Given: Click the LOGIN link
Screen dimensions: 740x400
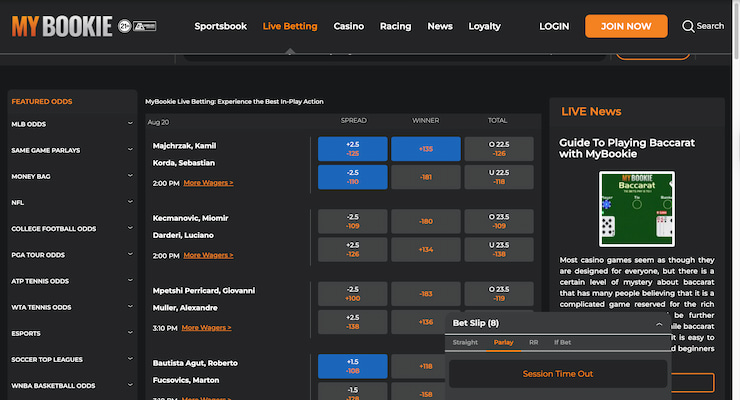Looking at the screenshot, I should tap(554, 26).
